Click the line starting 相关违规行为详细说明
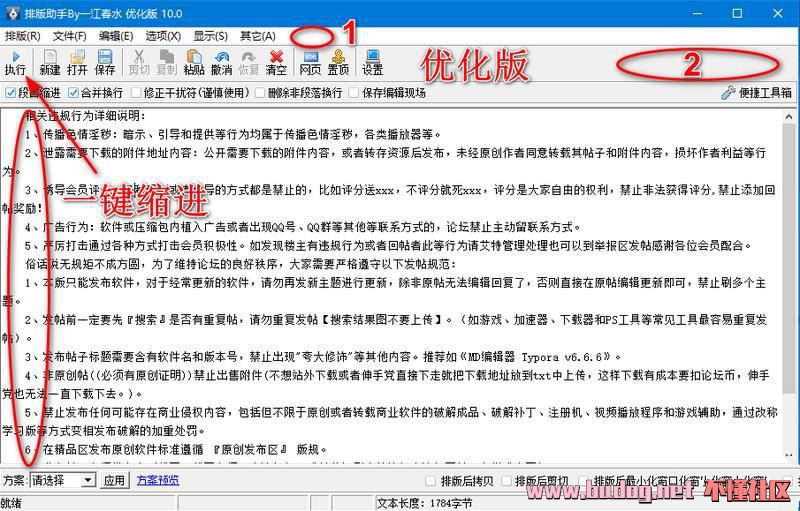 pyautogui.click(x=86, y=116)
